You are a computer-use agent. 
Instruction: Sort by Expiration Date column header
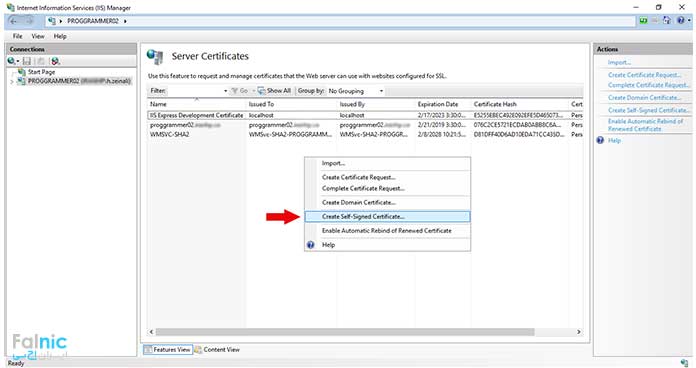(x=443, y=104)
